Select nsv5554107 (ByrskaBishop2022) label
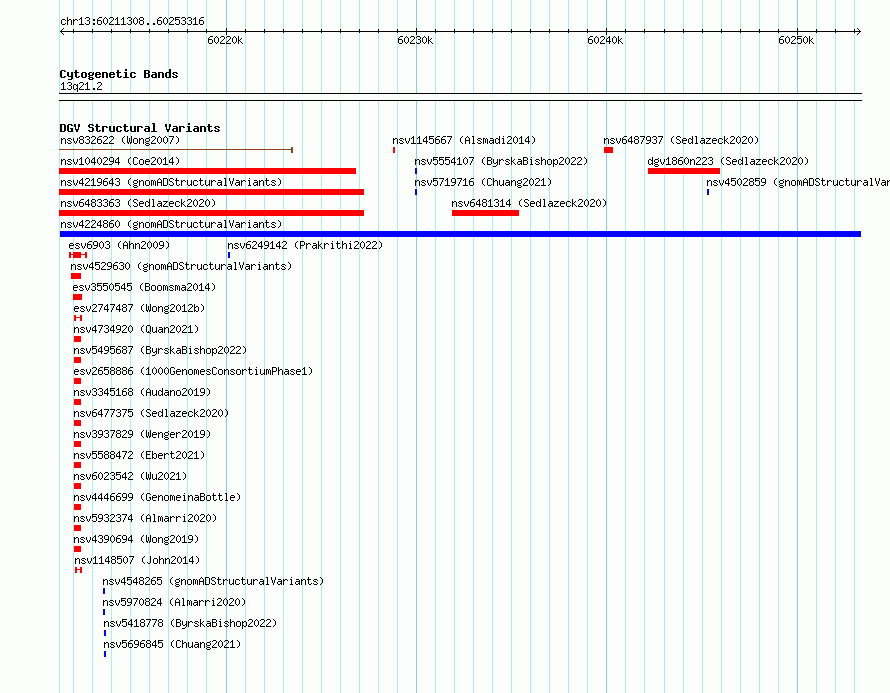Screen dimensions: 890x693 click(501, 161)
